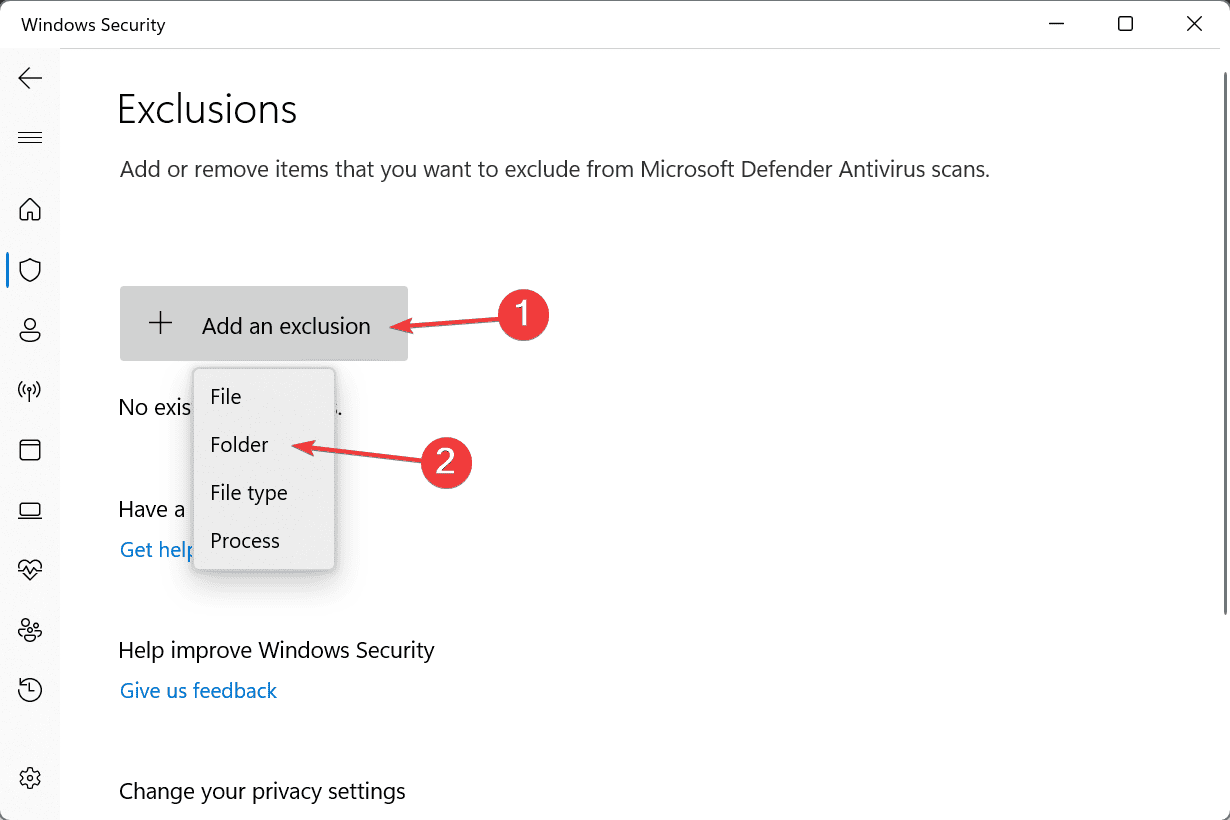
Task: Open Protection history clock icon
Action: [30, 690]
